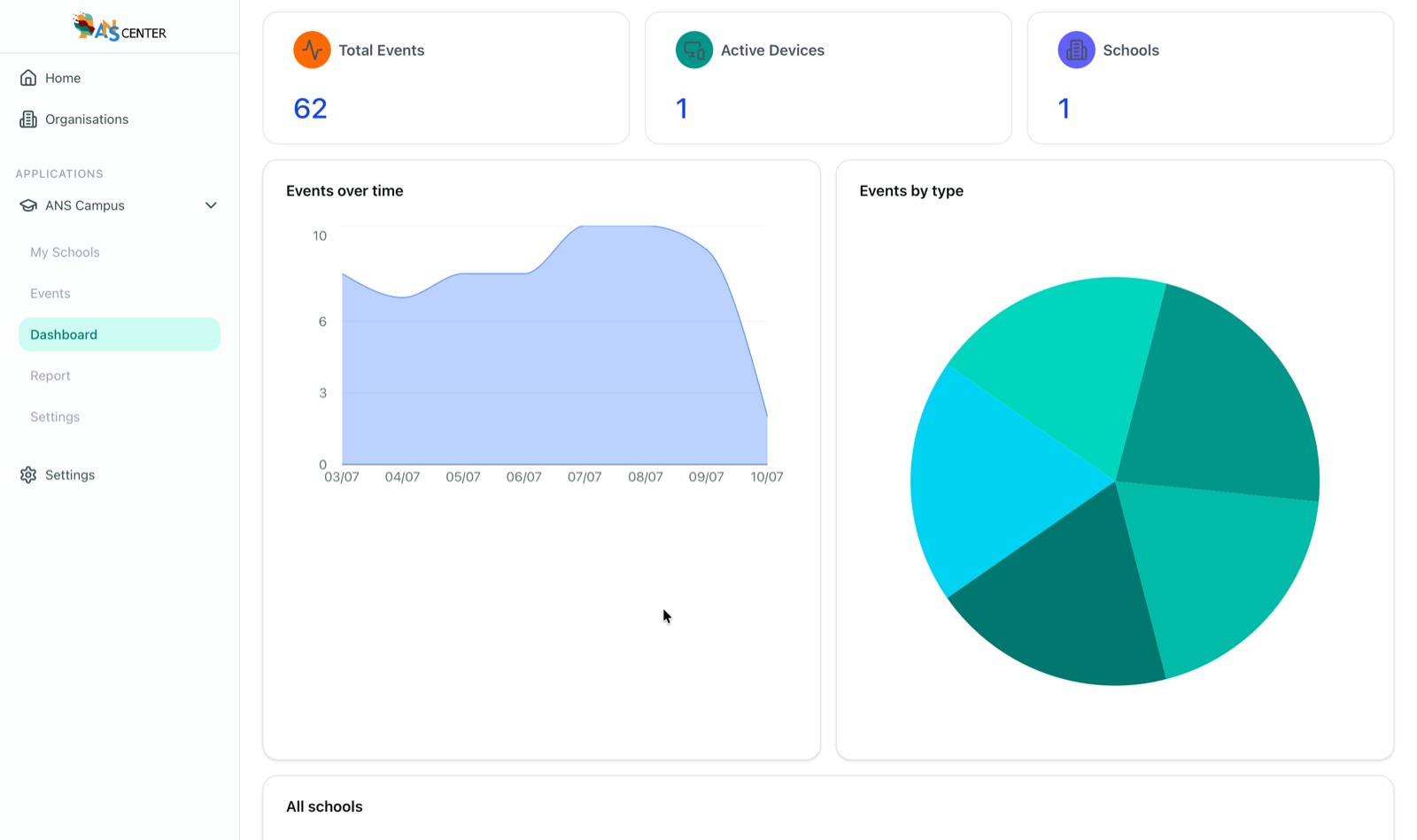Open the Report page
Screen dimensions: 1417x840
[50, 376]
